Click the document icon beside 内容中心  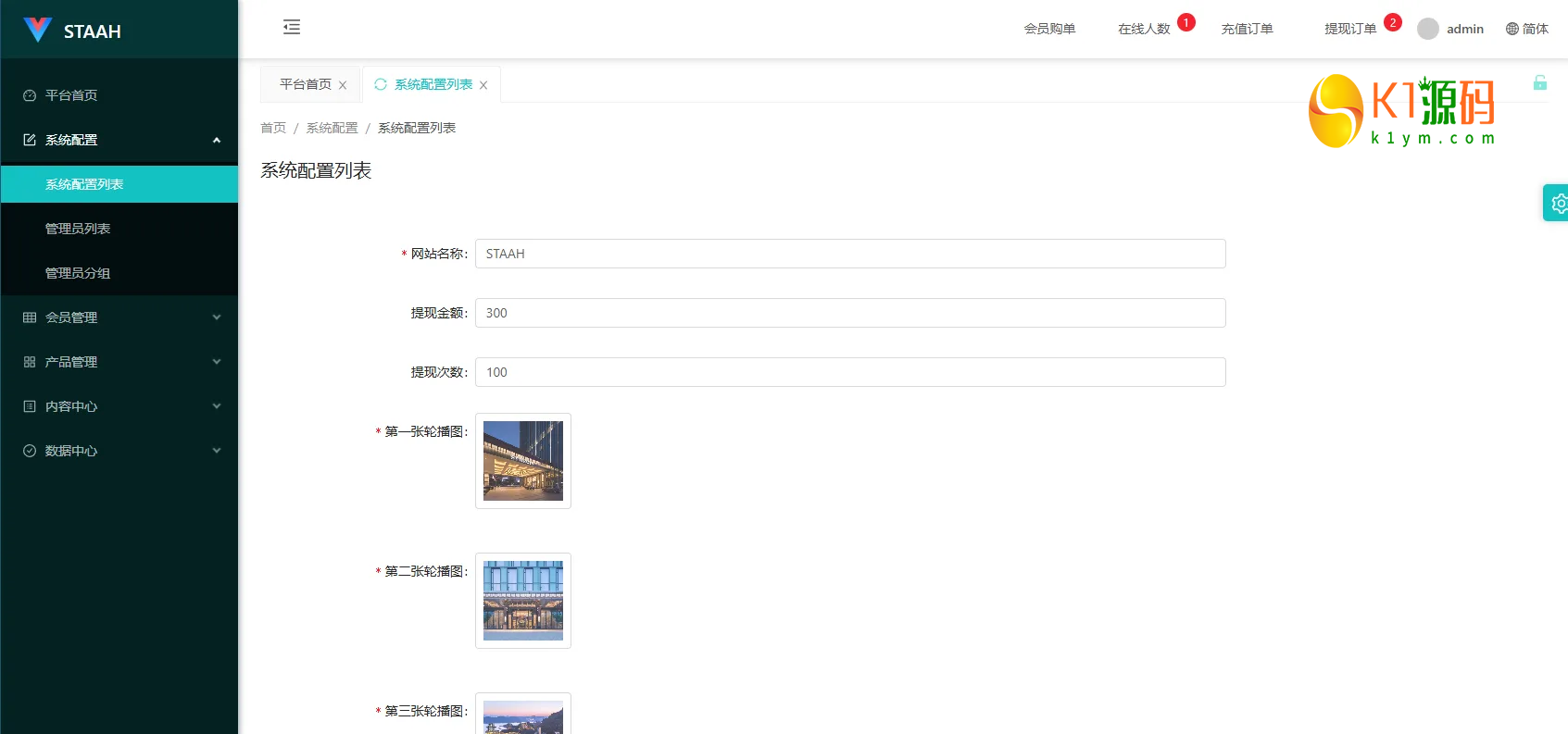(30, 406)
